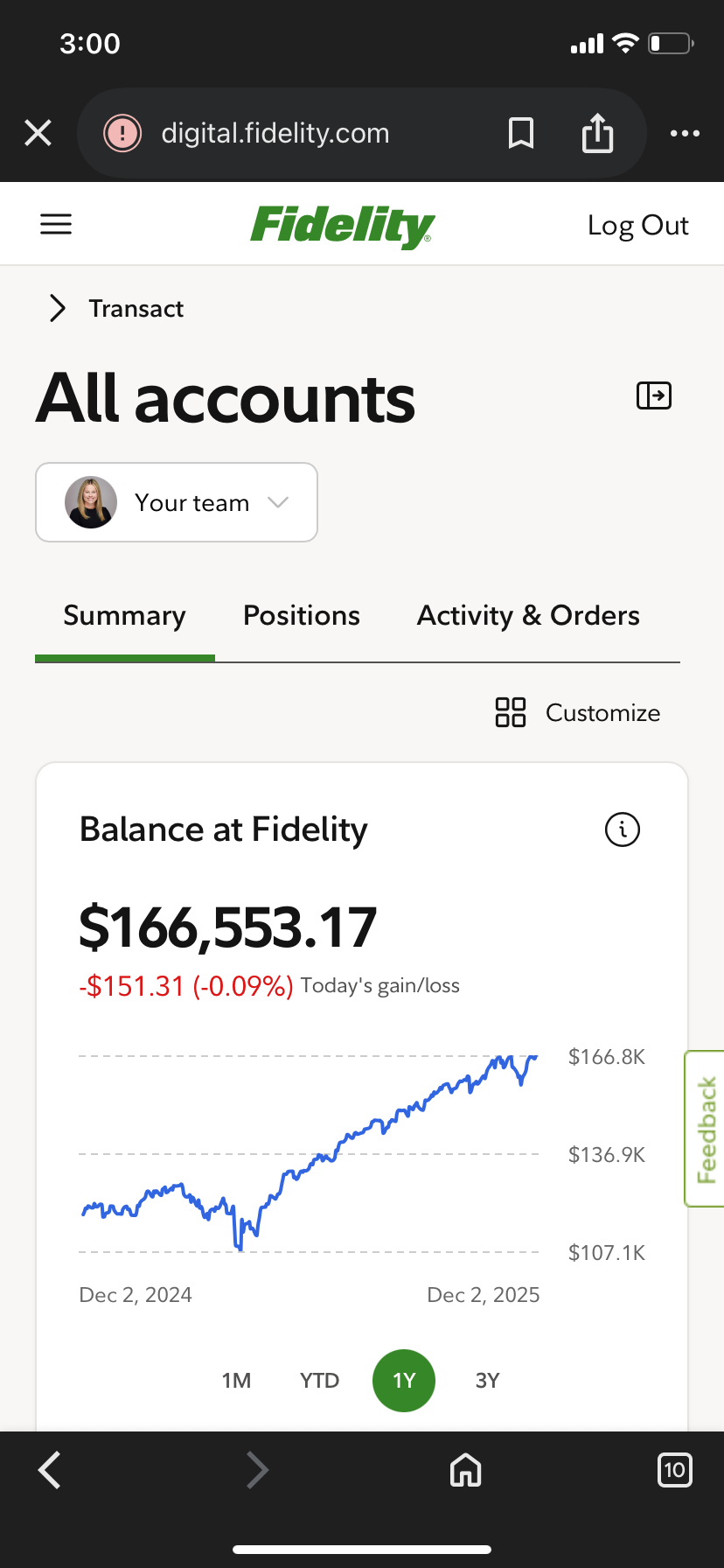Select the YTD chart range
Viewport: 724px width, 1568px height.
click(319, 1381)
